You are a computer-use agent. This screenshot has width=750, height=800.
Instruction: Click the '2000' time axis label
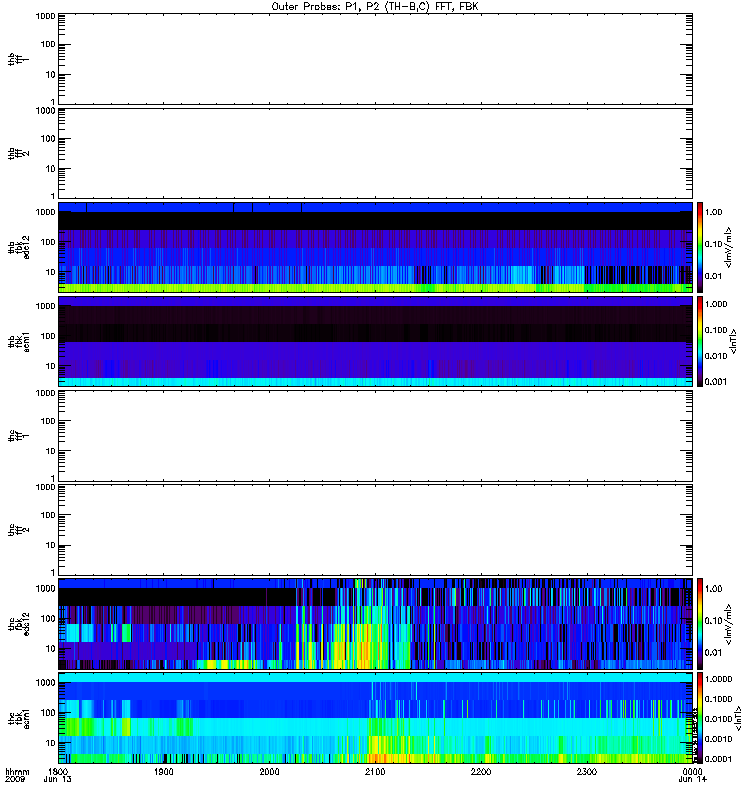(269, 771)
